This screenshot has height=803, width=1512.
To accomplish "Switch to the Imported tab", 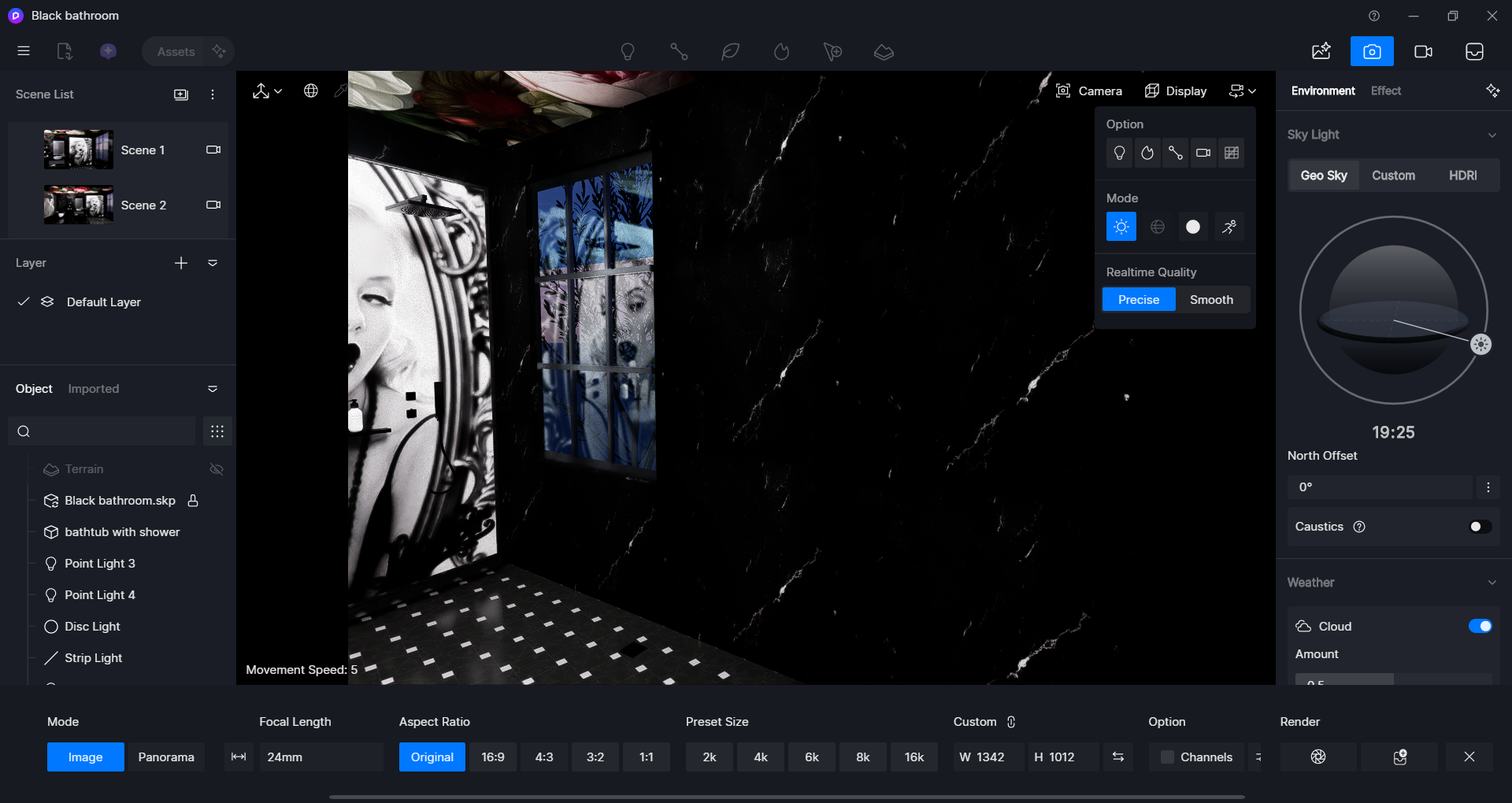I will click(x=94, y=389).
